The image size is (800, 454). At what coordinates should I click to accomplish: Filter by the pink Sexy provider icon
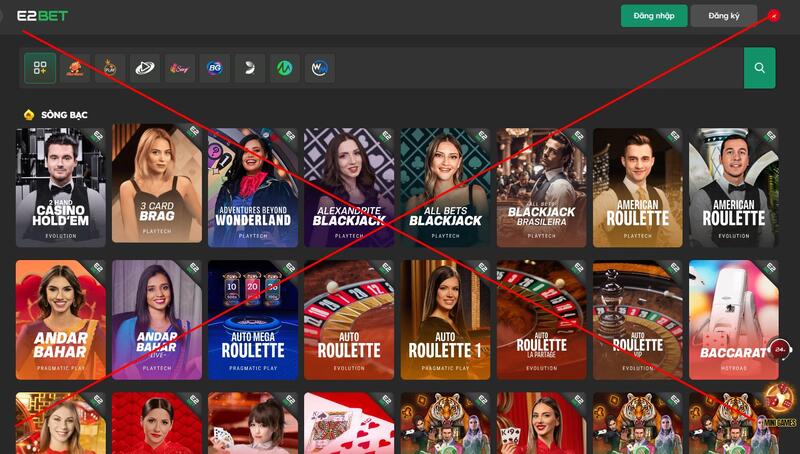coord(180,68)
